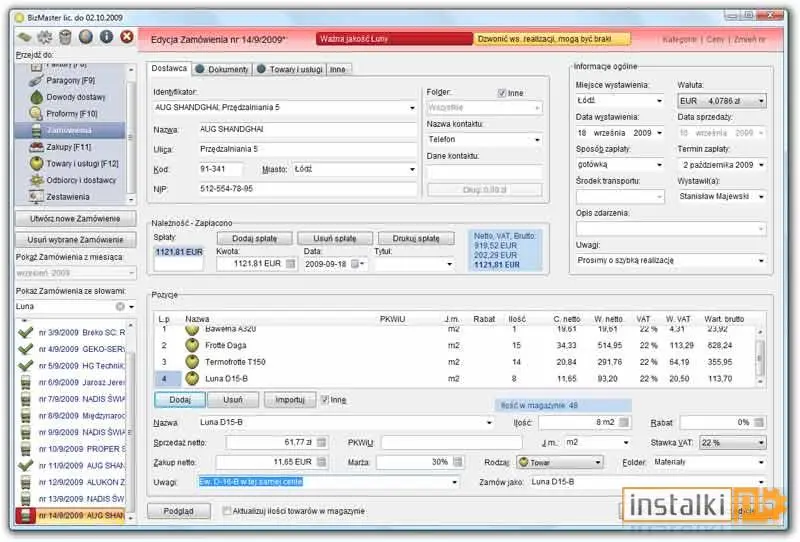Screen dimensions: 800x542
Task: Enable Aktualizuj ilości towarów w magazynie
Action: click(x=227, y=511)
